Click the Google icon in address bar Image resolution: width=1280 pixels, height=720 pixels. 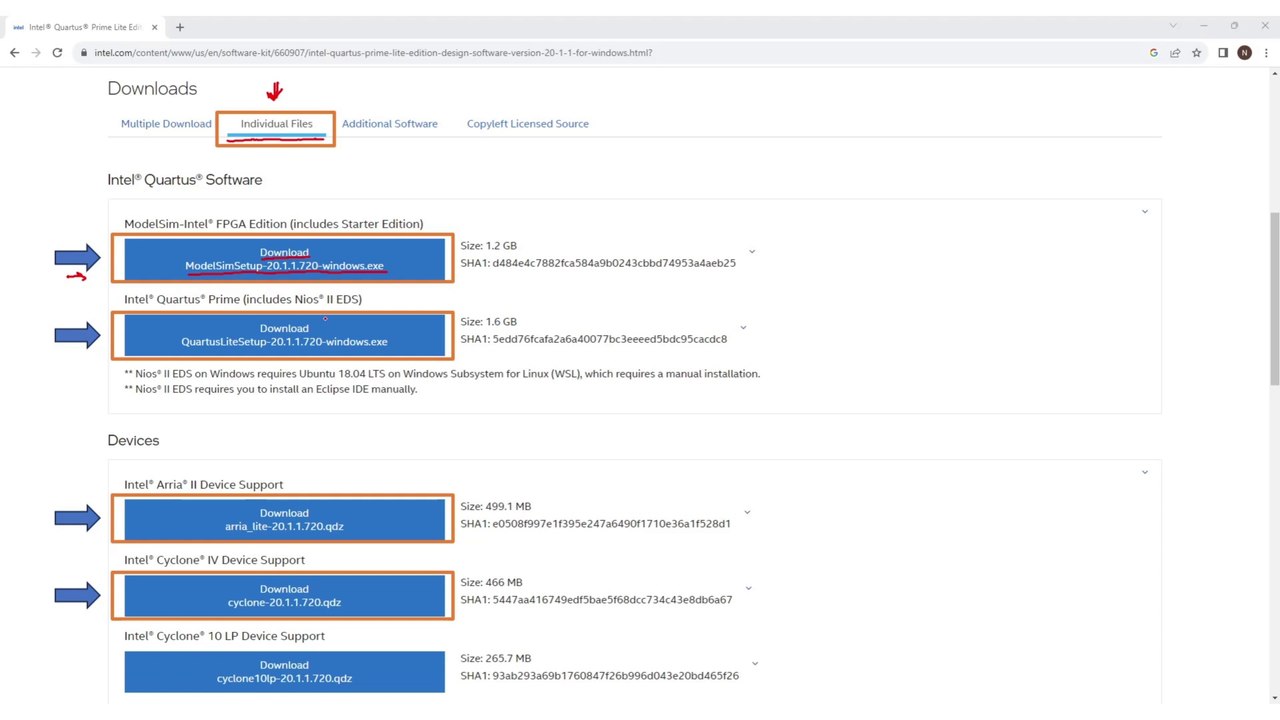1154,53
